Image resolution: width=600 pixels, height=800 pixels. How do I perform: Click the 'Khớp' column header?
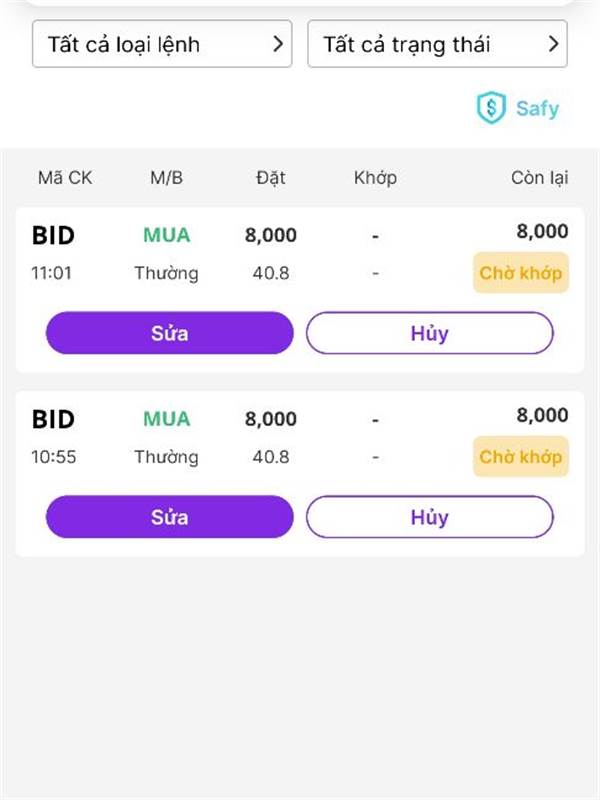(x=376, y=178)
